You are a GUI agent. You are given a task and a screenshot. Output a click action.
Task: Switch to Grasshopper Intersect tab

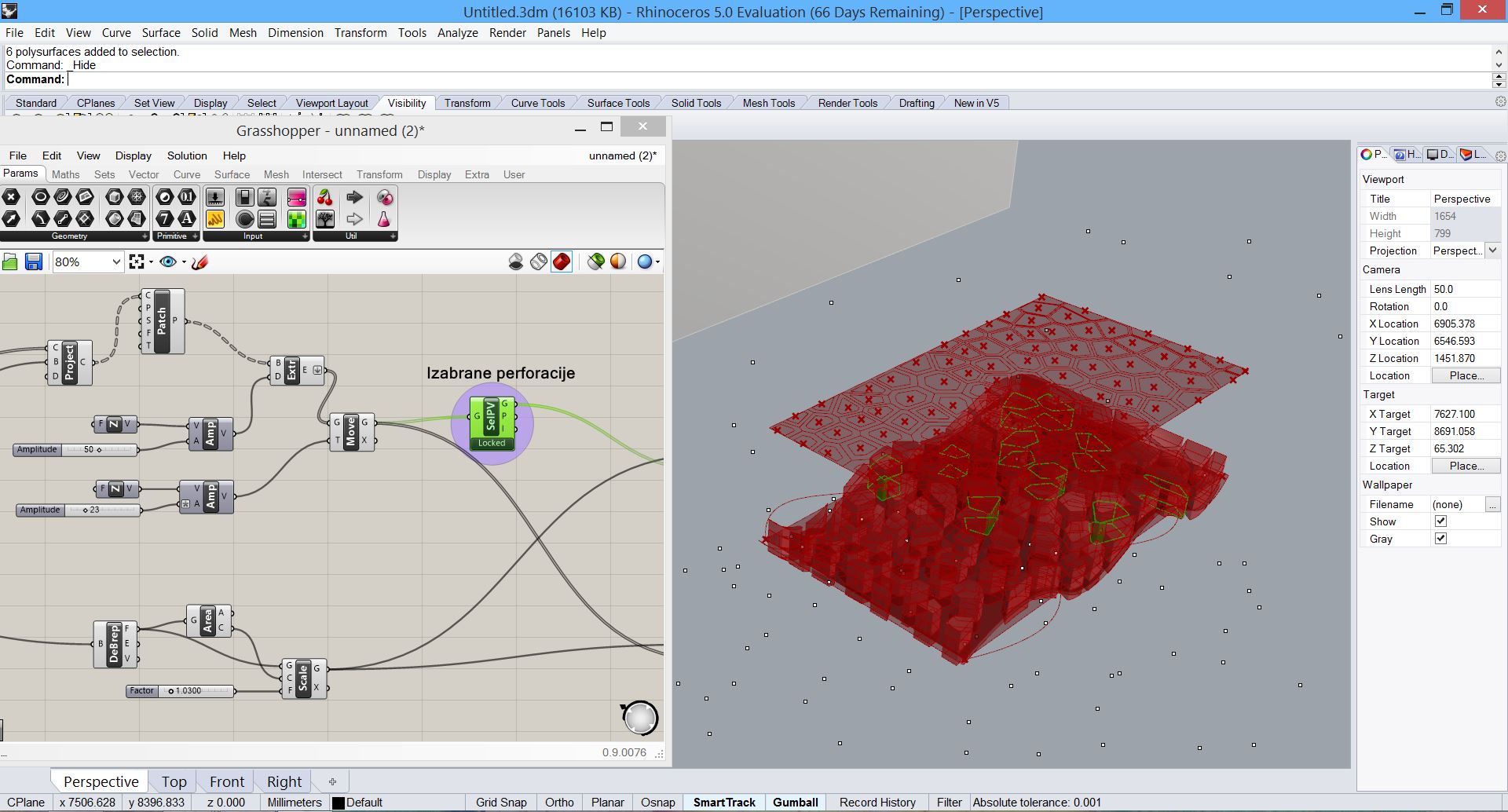[322, 174]
